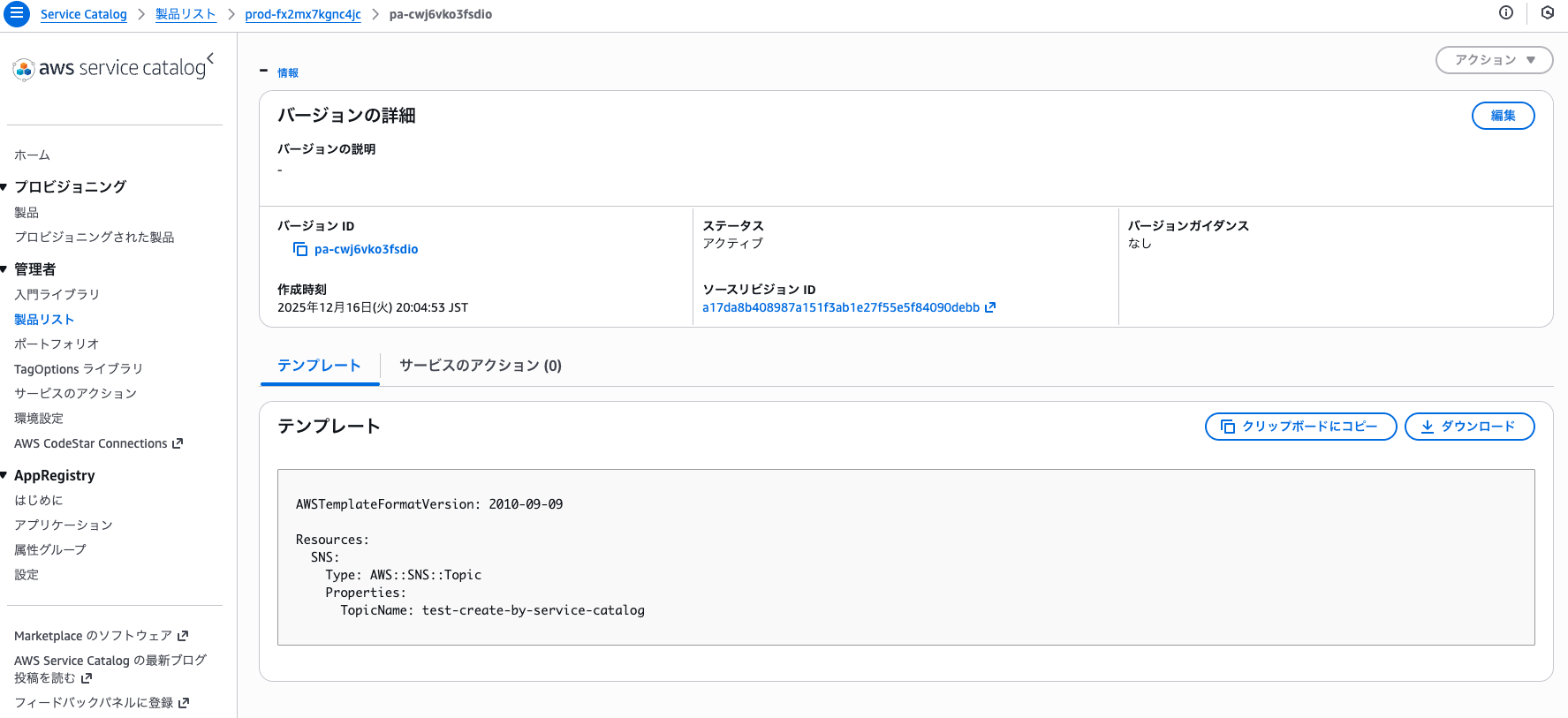The image size is (1568, 718).
Task: Open ポートフォリオ in the sidebar
Action: point(57,344)
